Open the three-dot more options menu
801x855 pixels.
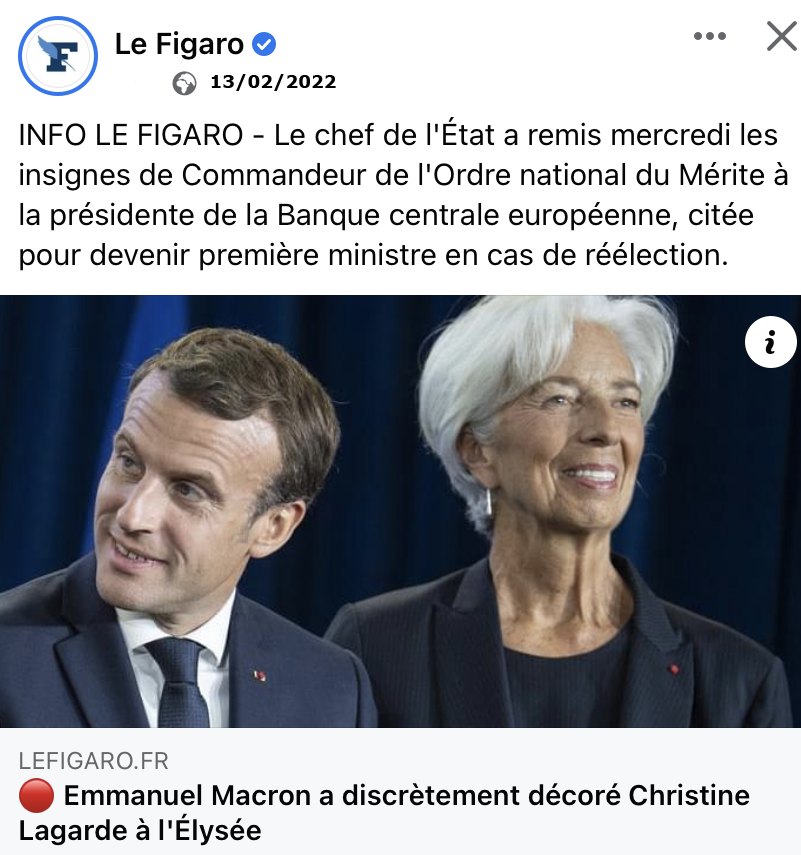pos(709,36)
